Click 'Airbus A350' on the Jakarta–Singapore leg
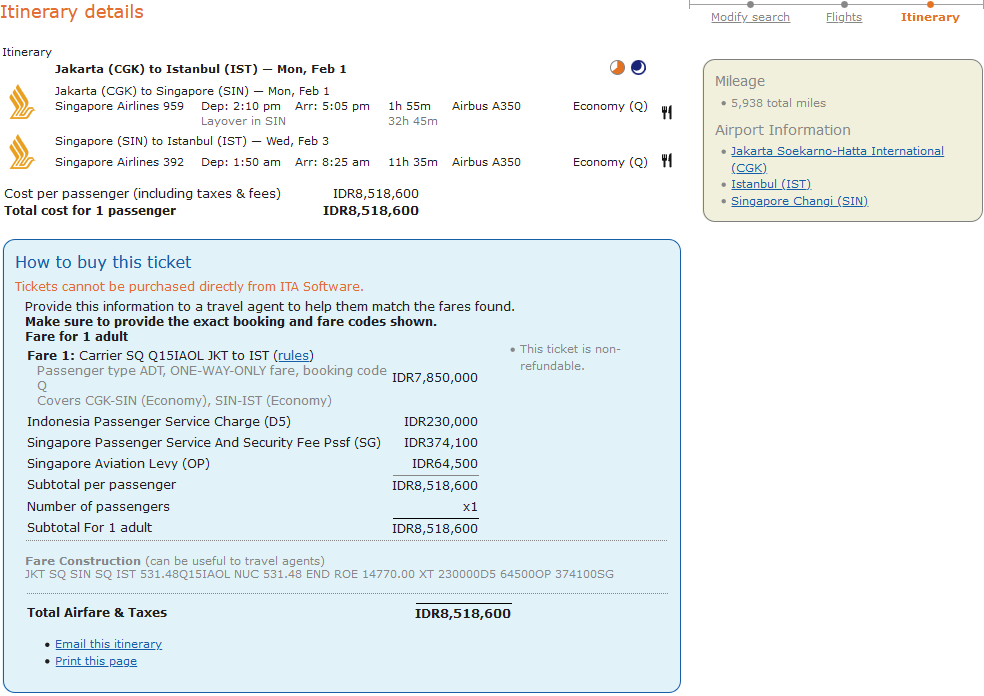984x696 pixels. (x=486, y=106)
